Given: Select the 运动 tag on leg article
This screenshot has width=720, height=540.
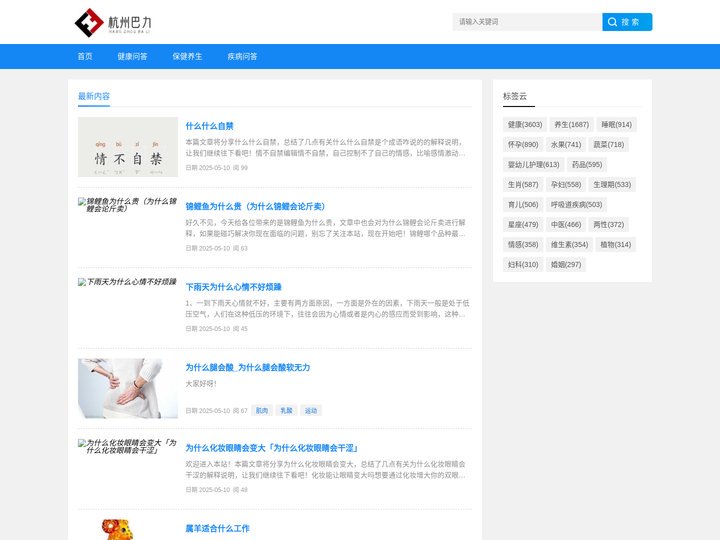Looking at the screenshot, I should pos(311,411).
